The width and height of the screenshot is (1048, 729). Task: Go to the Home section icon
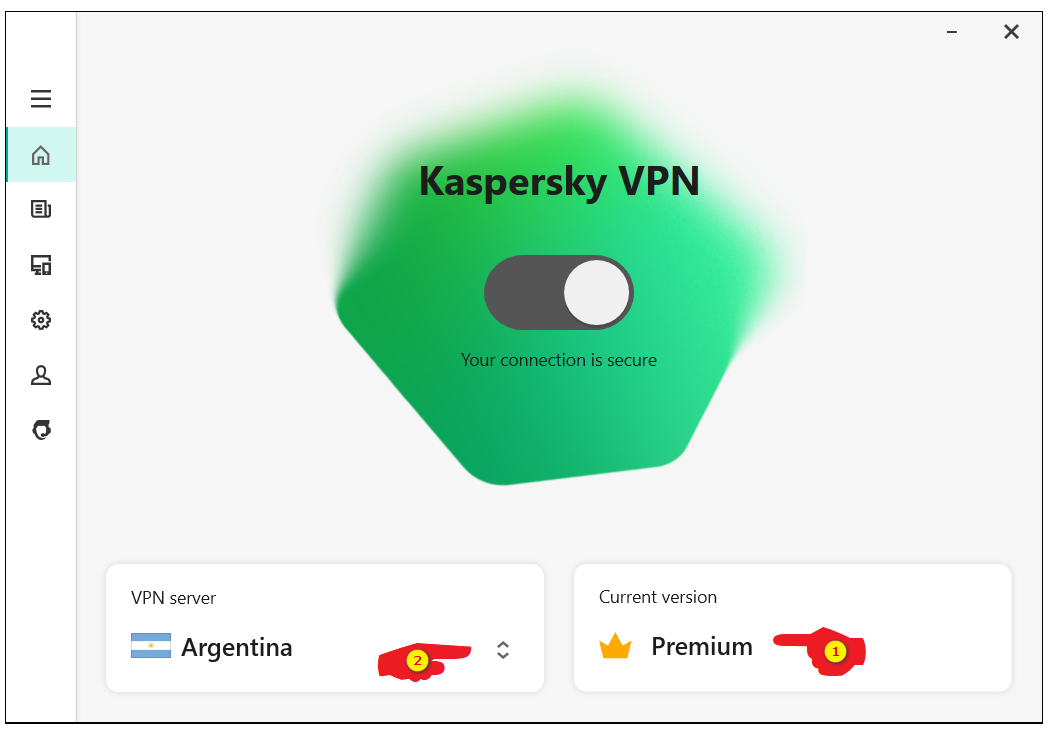[x=40, y=155]
